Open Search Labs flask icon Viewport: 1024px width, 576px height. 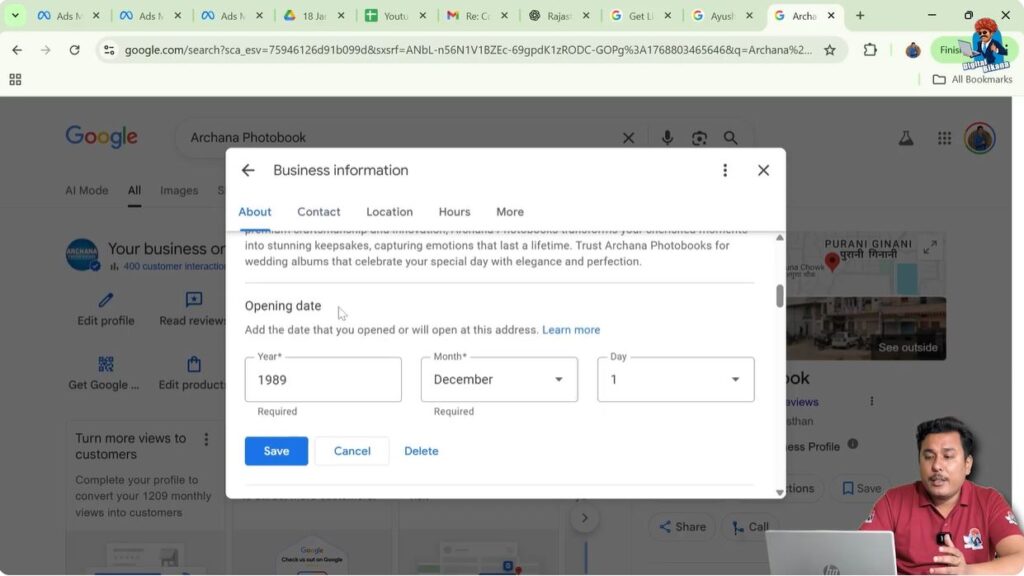coord(906,137)
